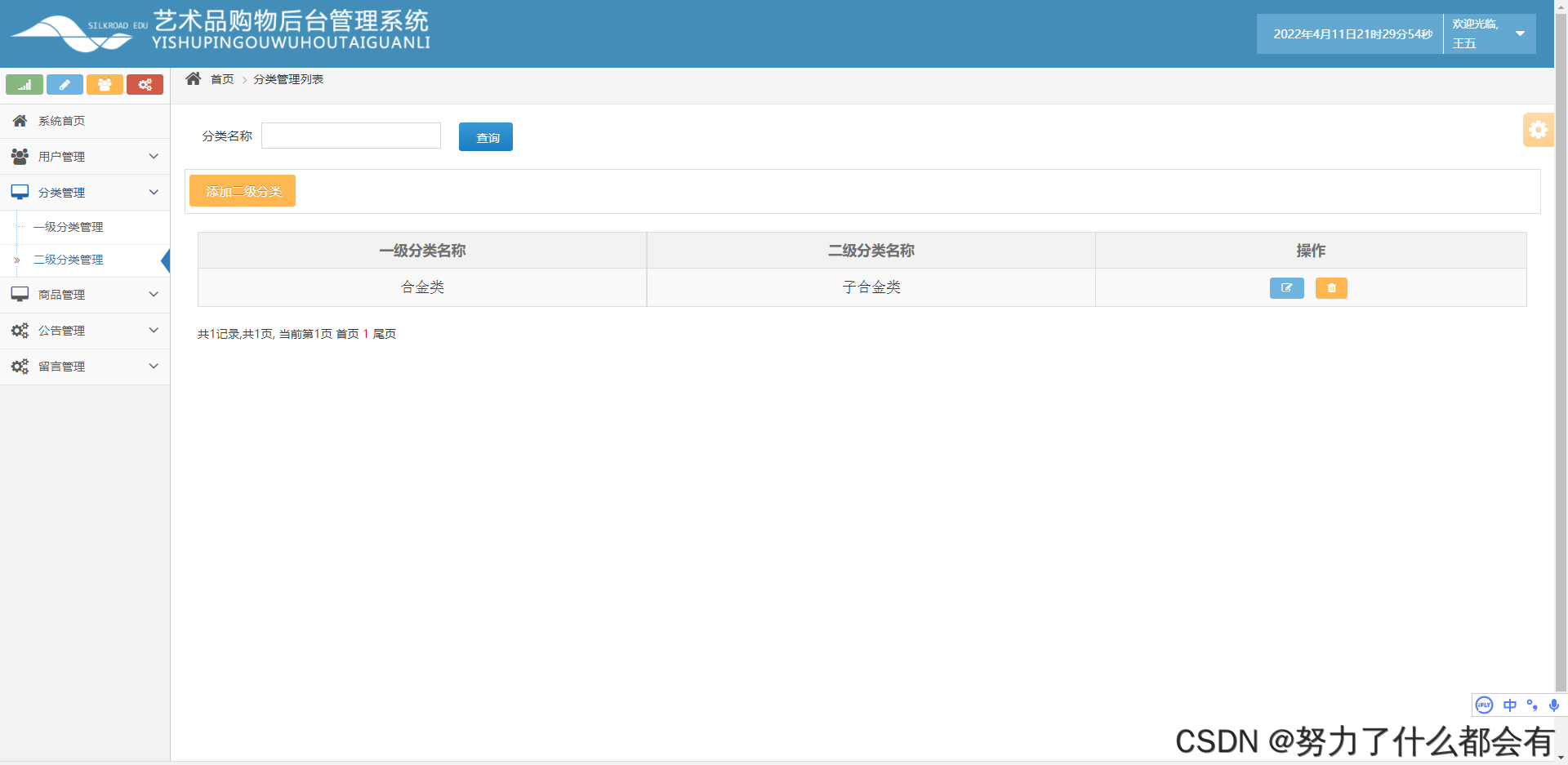Screen dimensions: 1568x765
Task: Click the 商品管理 monitor icon
Action: point(20,294)
